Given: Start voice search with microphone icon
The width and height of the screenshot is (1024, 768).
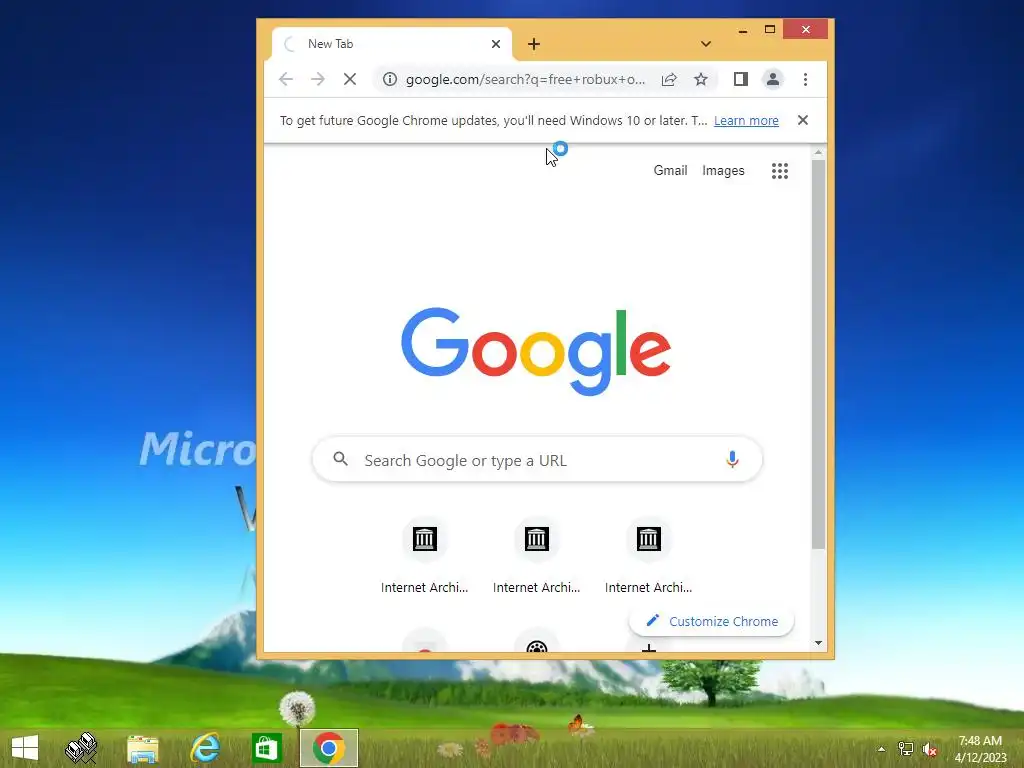Looking at the screenshot, I should coord(732,460).
